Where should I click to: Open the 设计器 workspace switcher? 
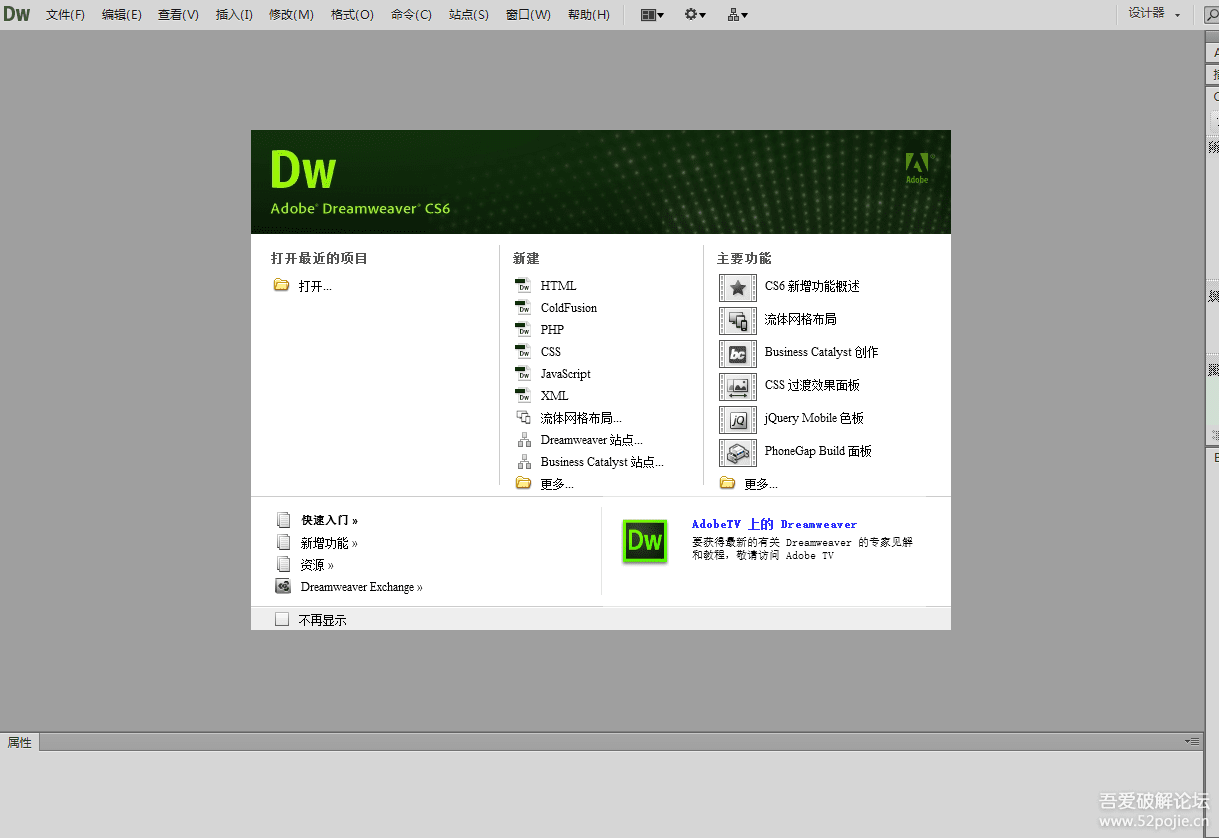pos(1154,14)
